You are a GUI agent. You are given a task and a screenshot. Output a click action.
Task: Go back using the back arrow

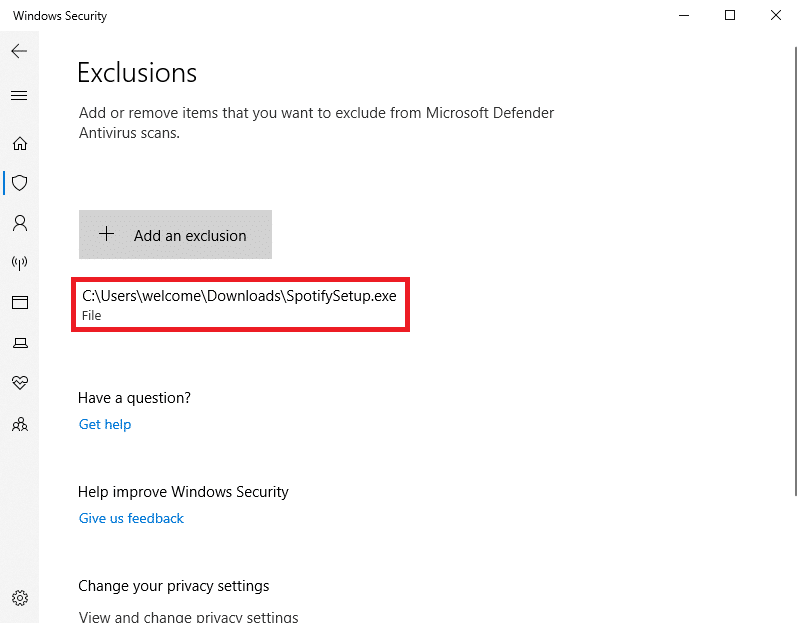coord(19,51)
